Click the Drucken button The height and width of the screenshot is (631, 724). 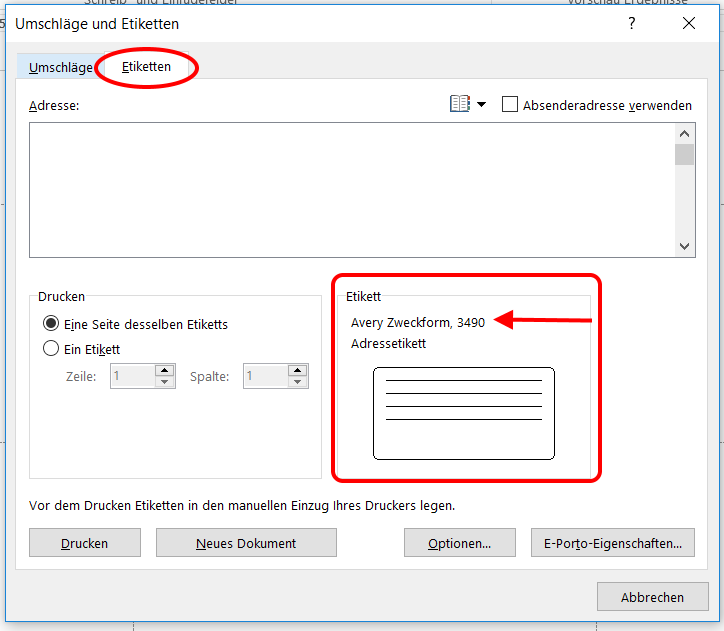point(84,543)
